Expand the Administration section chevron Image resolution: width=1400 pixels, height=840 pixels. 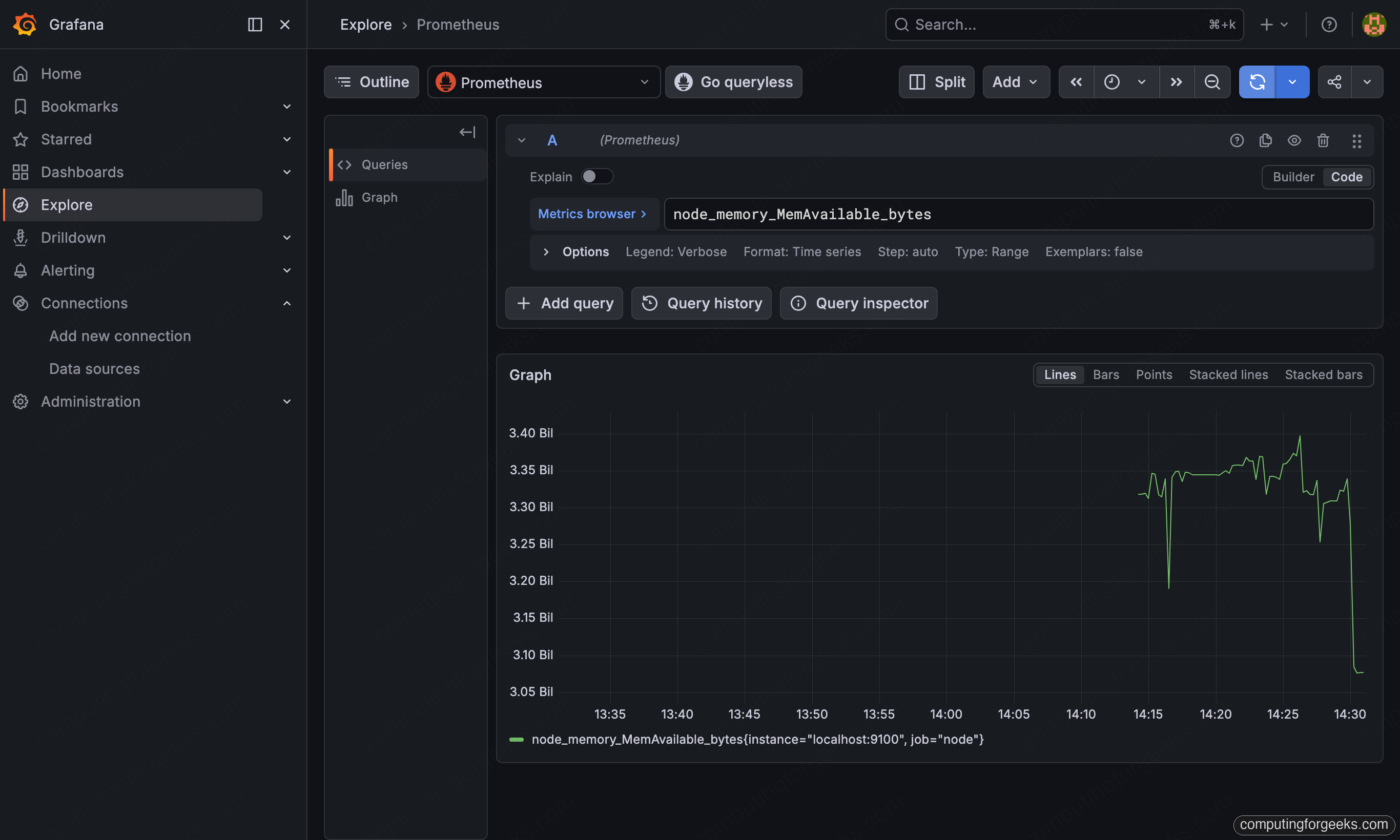click(286, 402)
